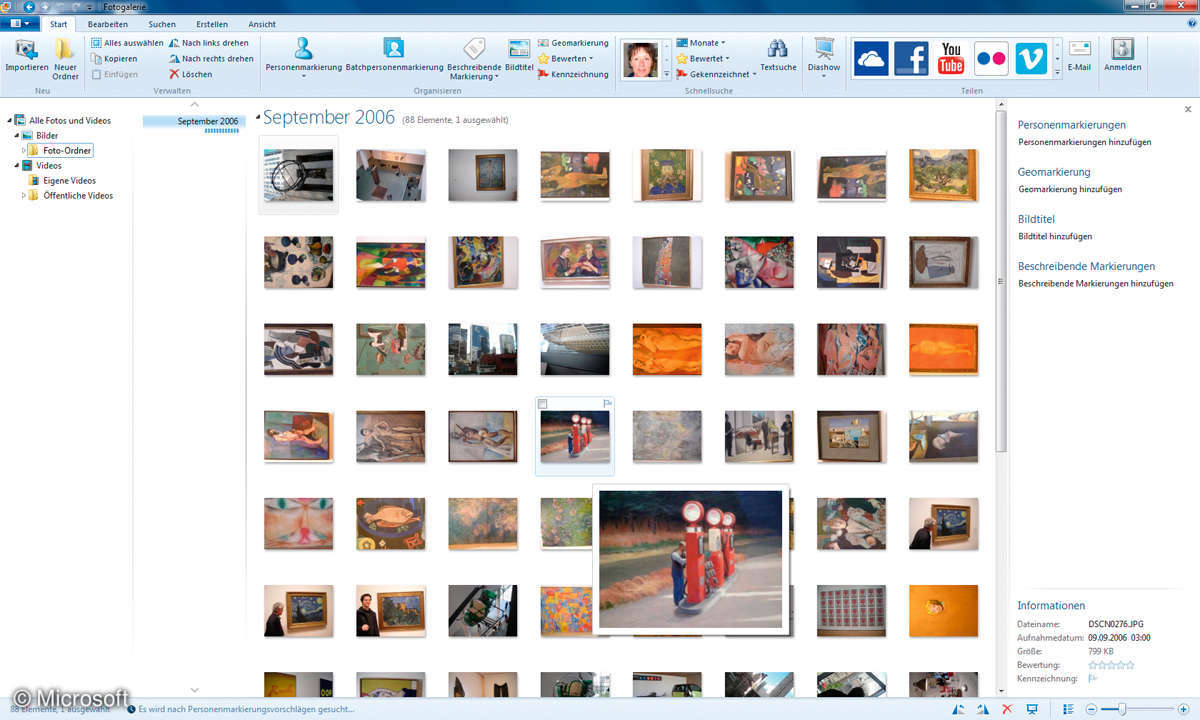Click Geomarkierung in the Organisieren group

coord(573,43)
